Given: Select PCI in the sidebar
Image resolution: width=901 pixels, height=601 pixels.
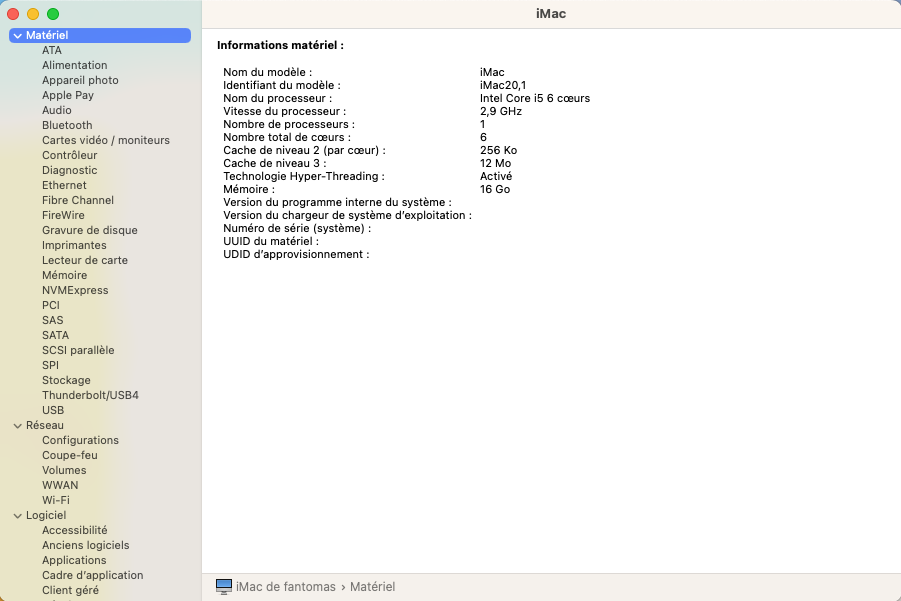Looking at the screenshot, I should click(x=51, y=305).
